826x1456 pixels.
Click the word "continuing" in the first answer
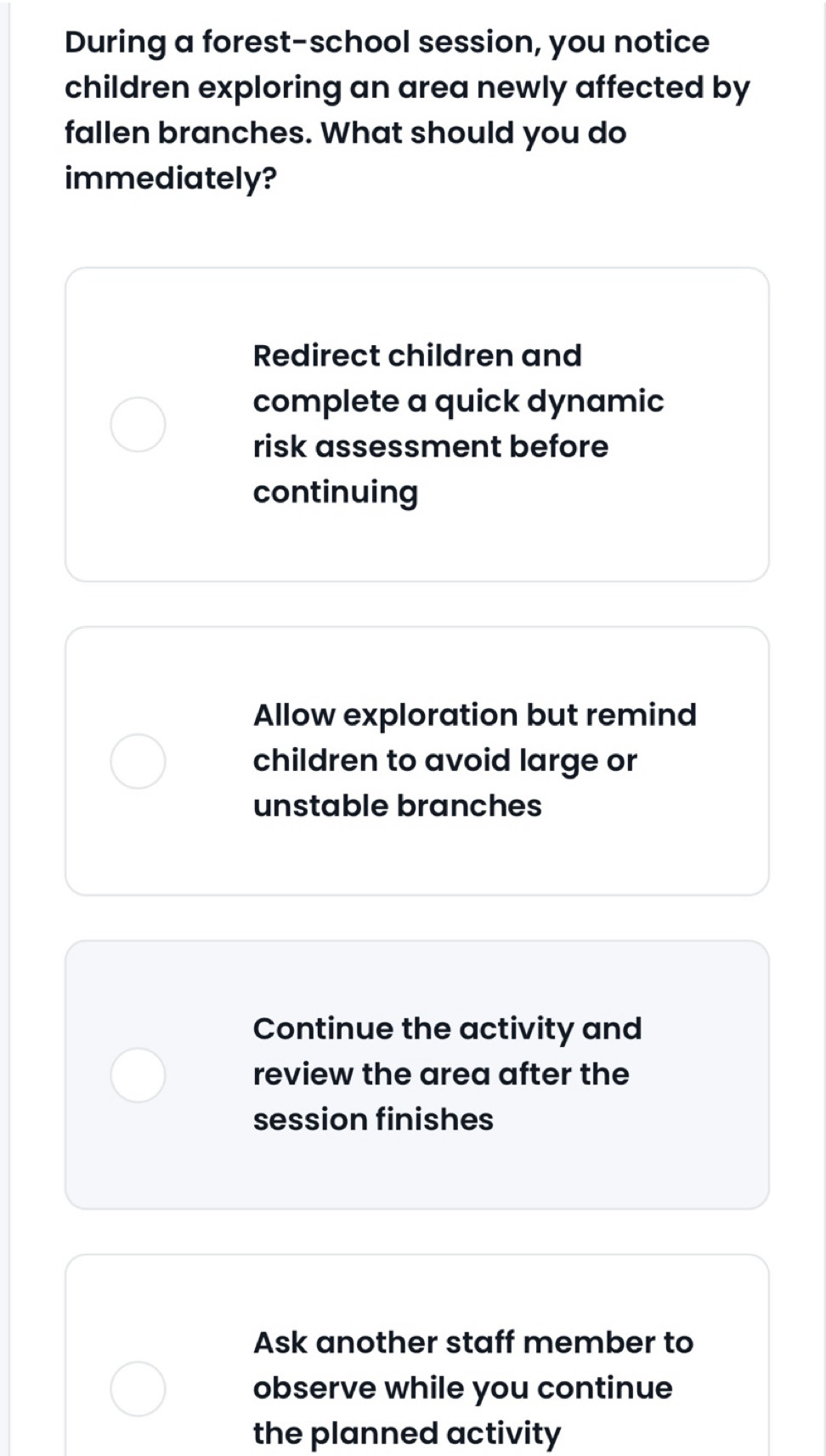click(x=336, y=492)
